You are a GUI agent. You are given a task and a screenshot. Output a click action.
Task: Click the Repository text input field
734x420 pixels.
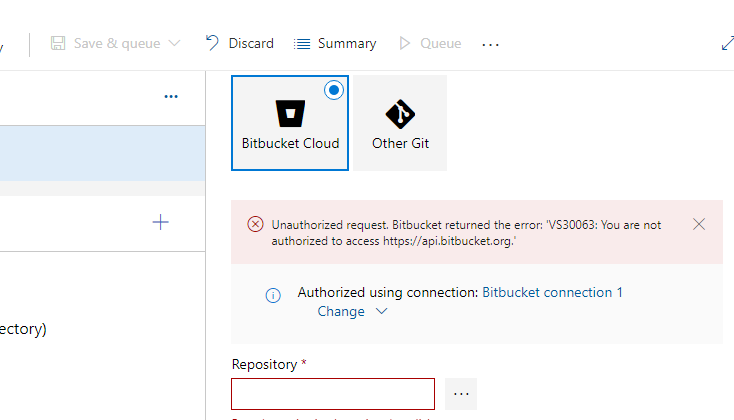click(333, 394)
